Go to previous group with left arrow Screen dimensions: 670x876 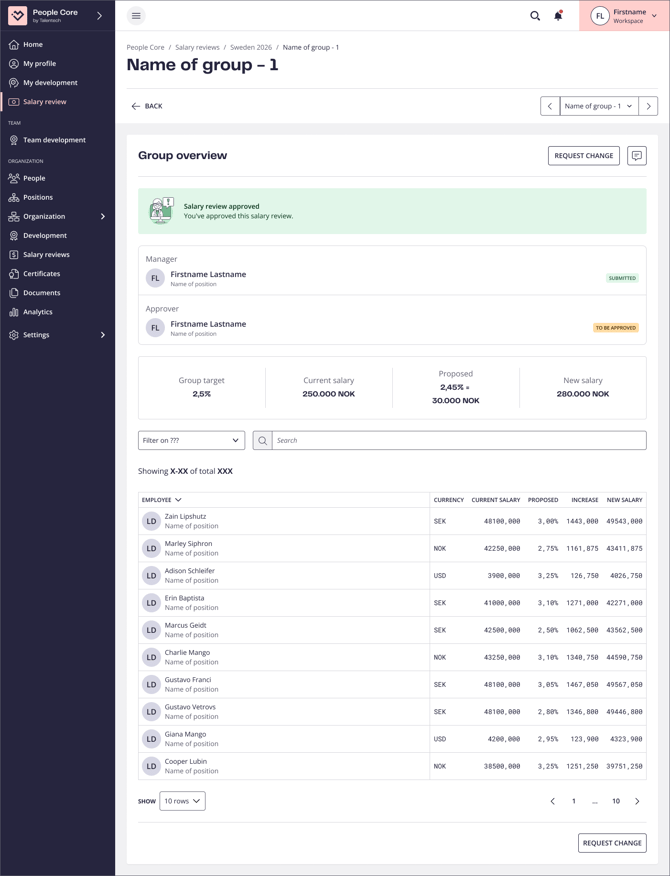click(550, 106)
